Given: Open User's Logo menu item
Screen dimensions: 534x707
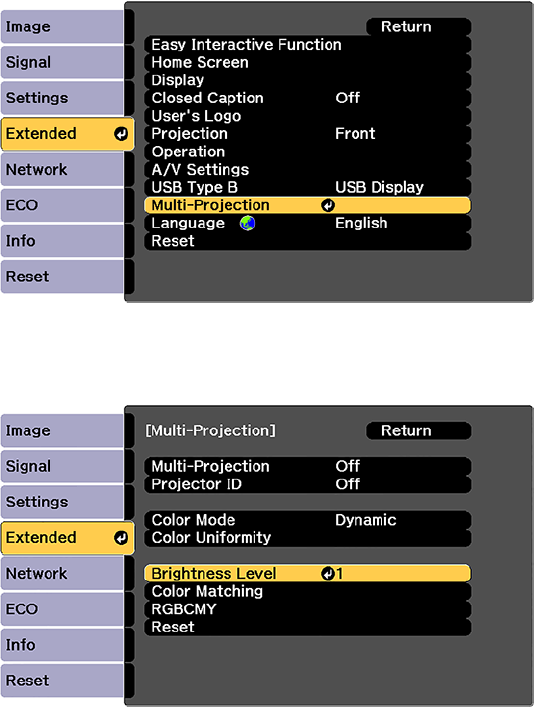Looking at the screenshot, I should 308,116.
